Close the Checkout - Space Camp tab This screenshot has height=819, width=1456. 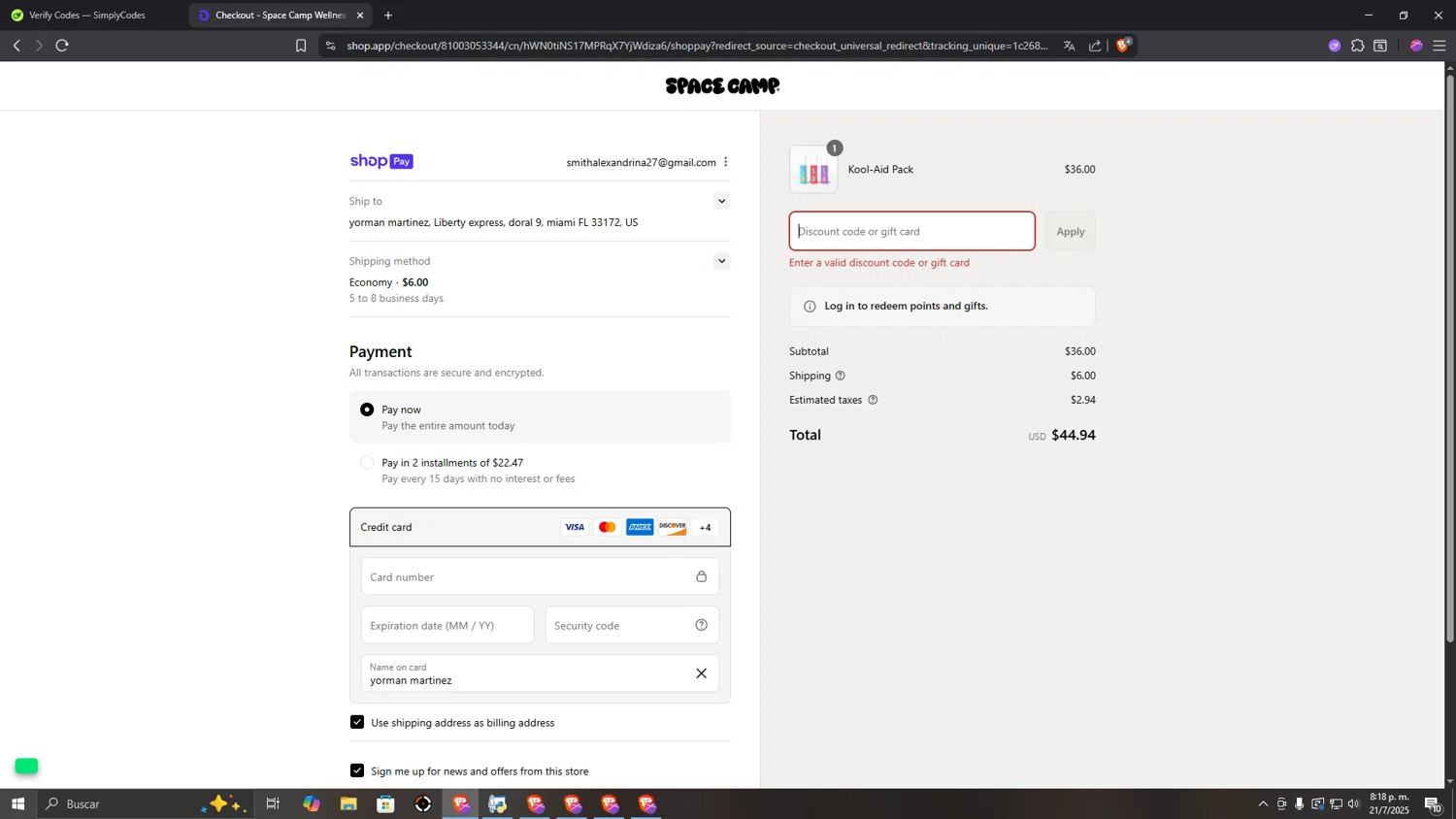[x=360, y=16]
